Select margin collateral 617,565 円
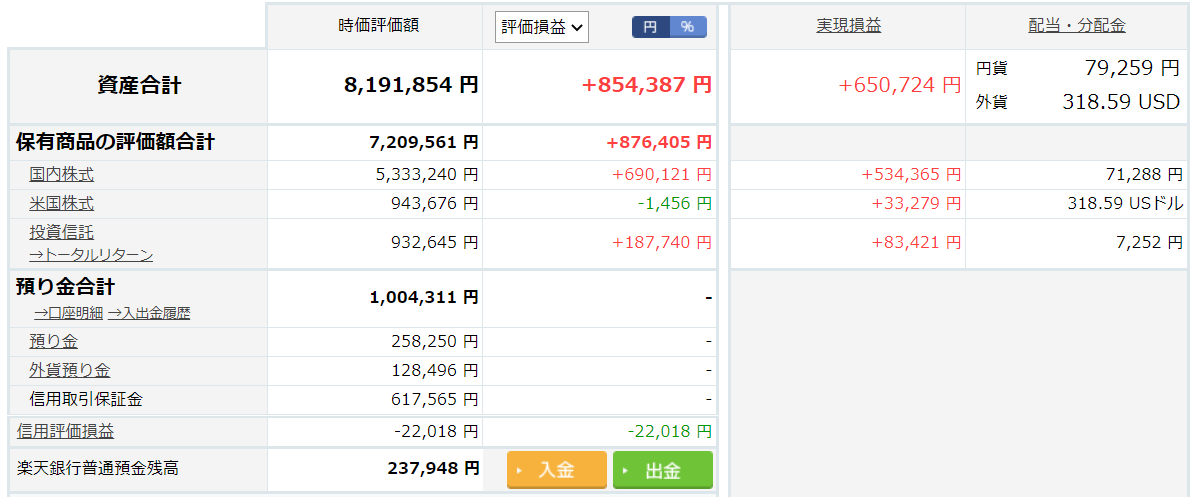Screen dimensions: 1197x497 coord(434,399)
